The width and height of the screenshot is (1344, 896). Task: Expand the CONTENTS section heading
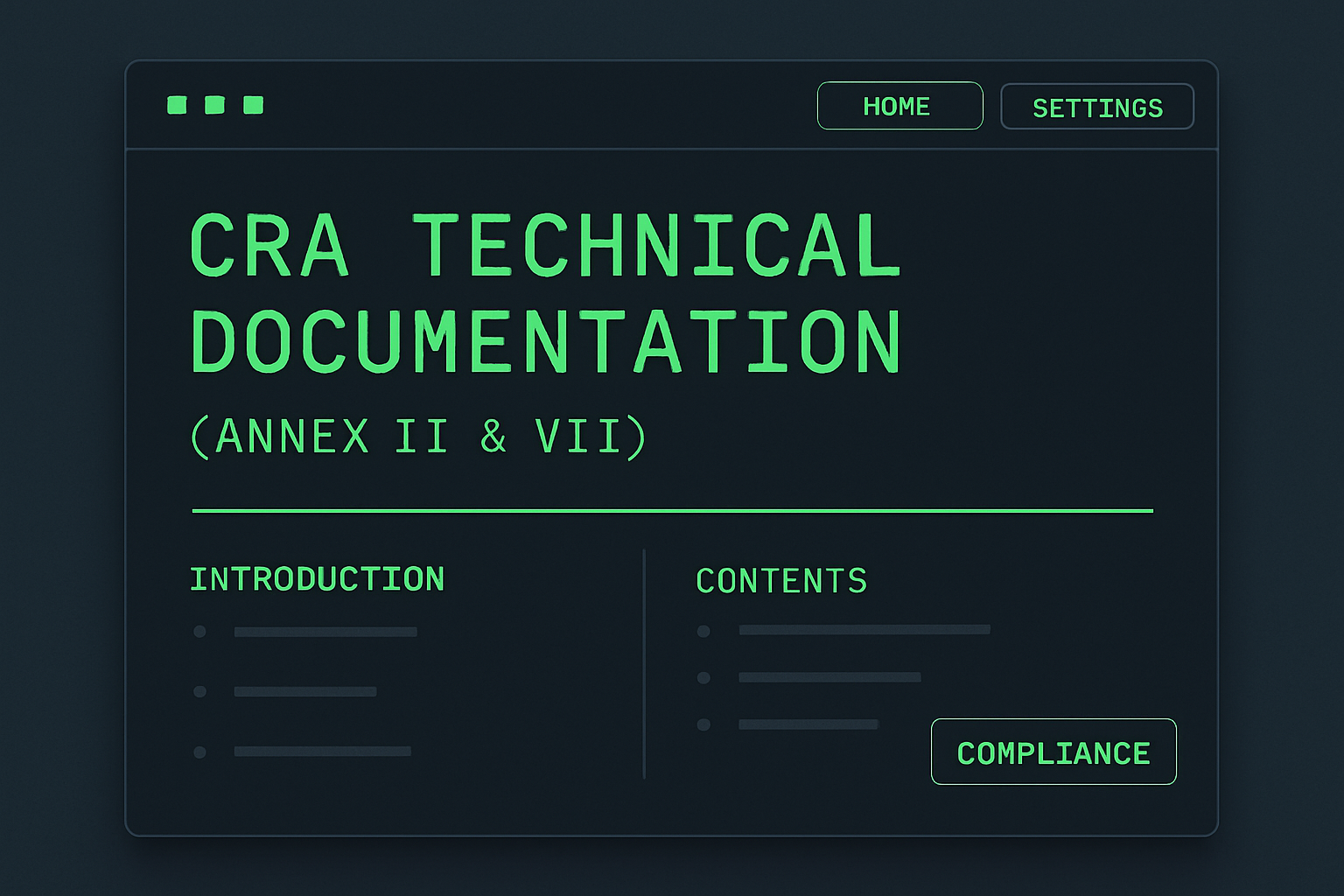[781, 580]
